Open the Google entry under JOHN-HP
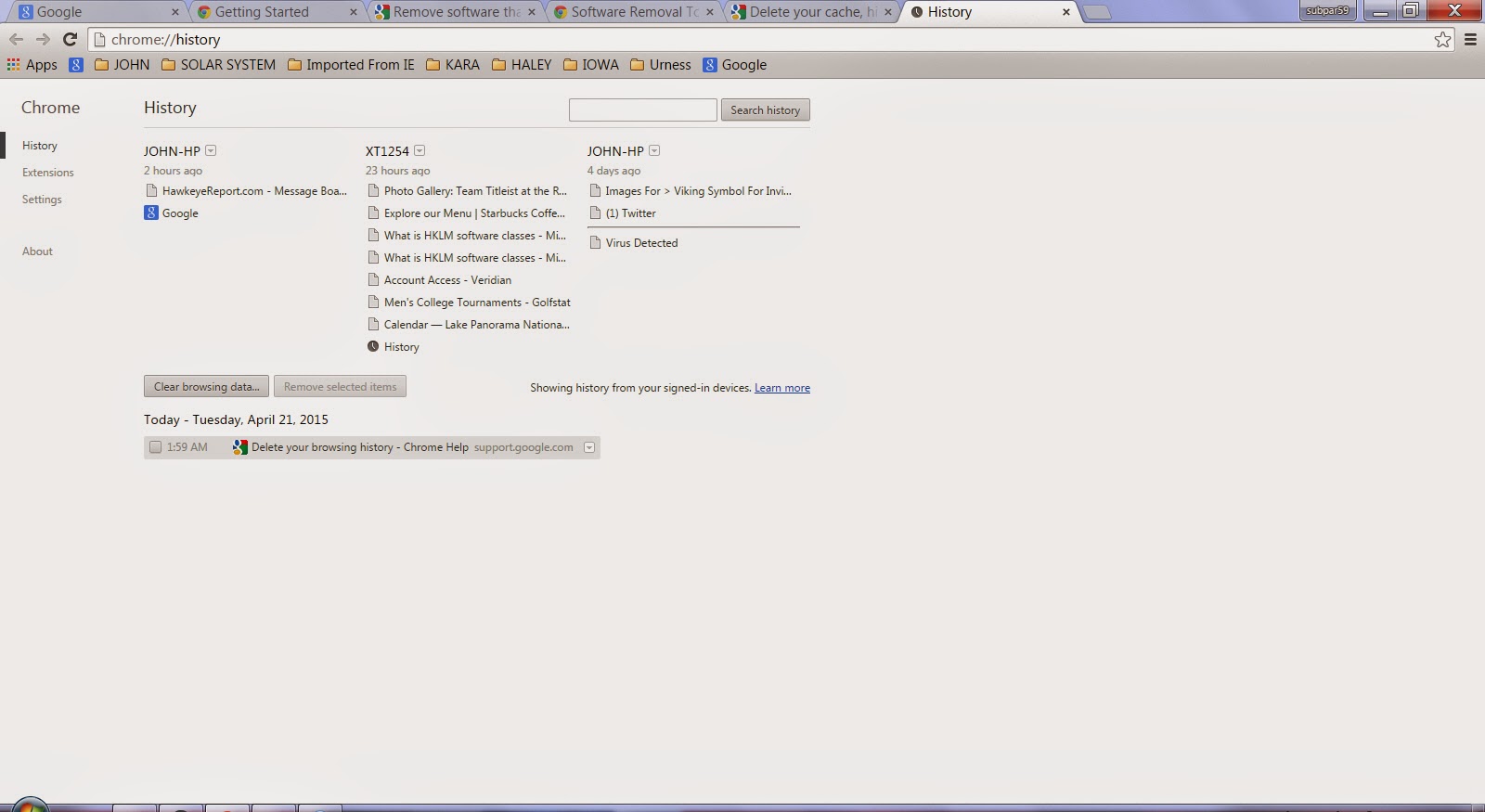This screenshot has width=1485, height=812. tap(180, 213)
